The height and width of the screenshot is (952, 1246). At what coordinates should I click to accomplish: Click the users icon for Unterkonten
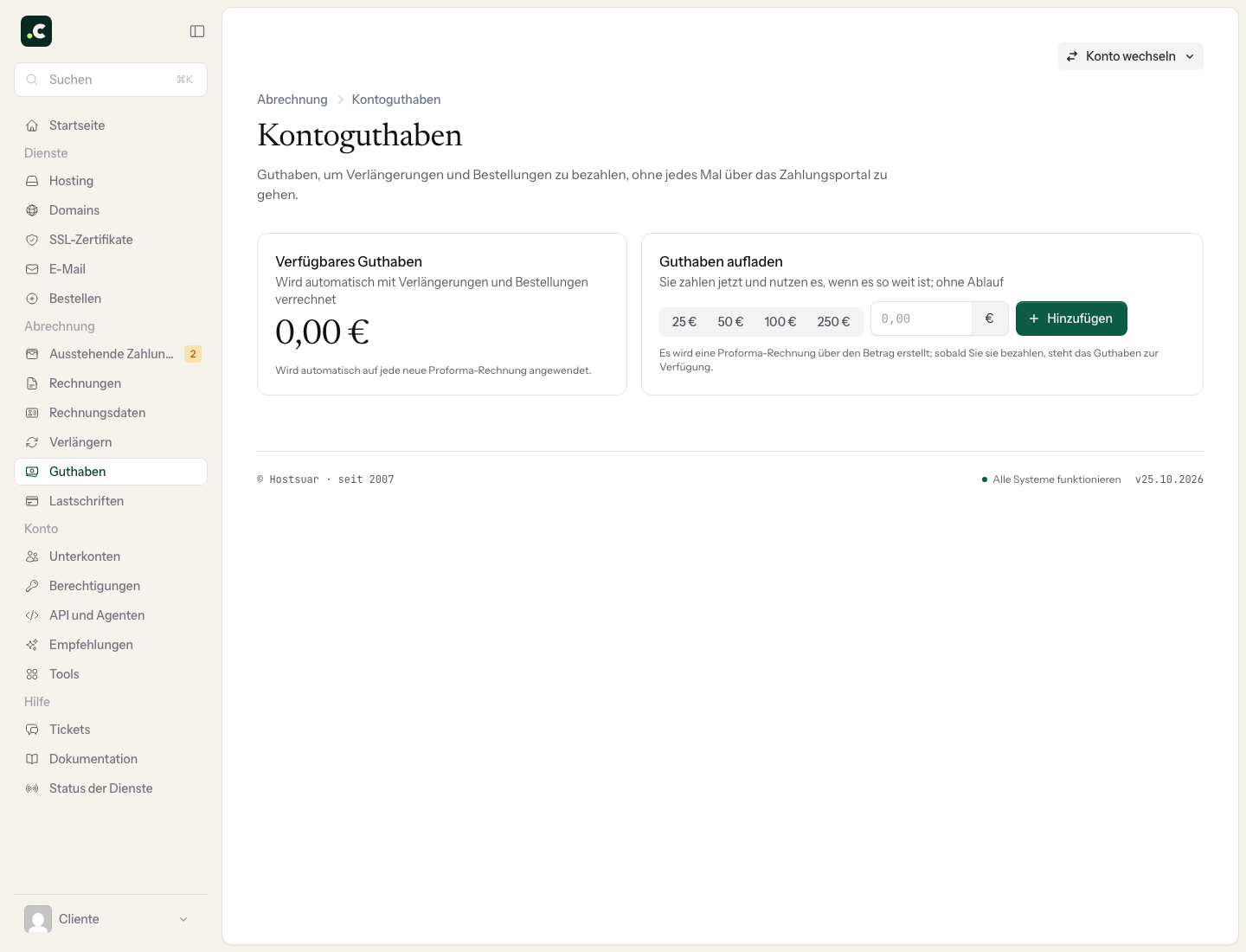pos(32,556)
